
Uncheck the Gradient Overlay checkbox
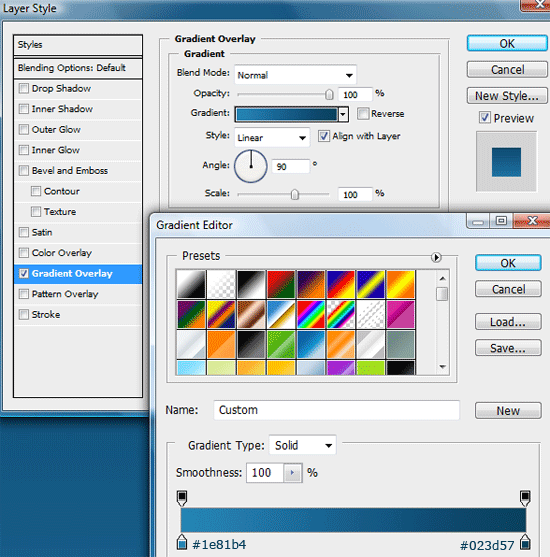click(23, 274)
